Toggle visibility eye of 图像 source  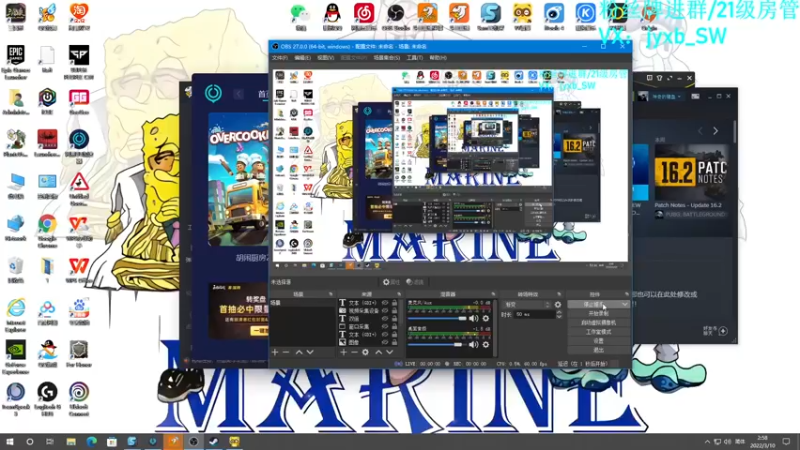[385, 342]
